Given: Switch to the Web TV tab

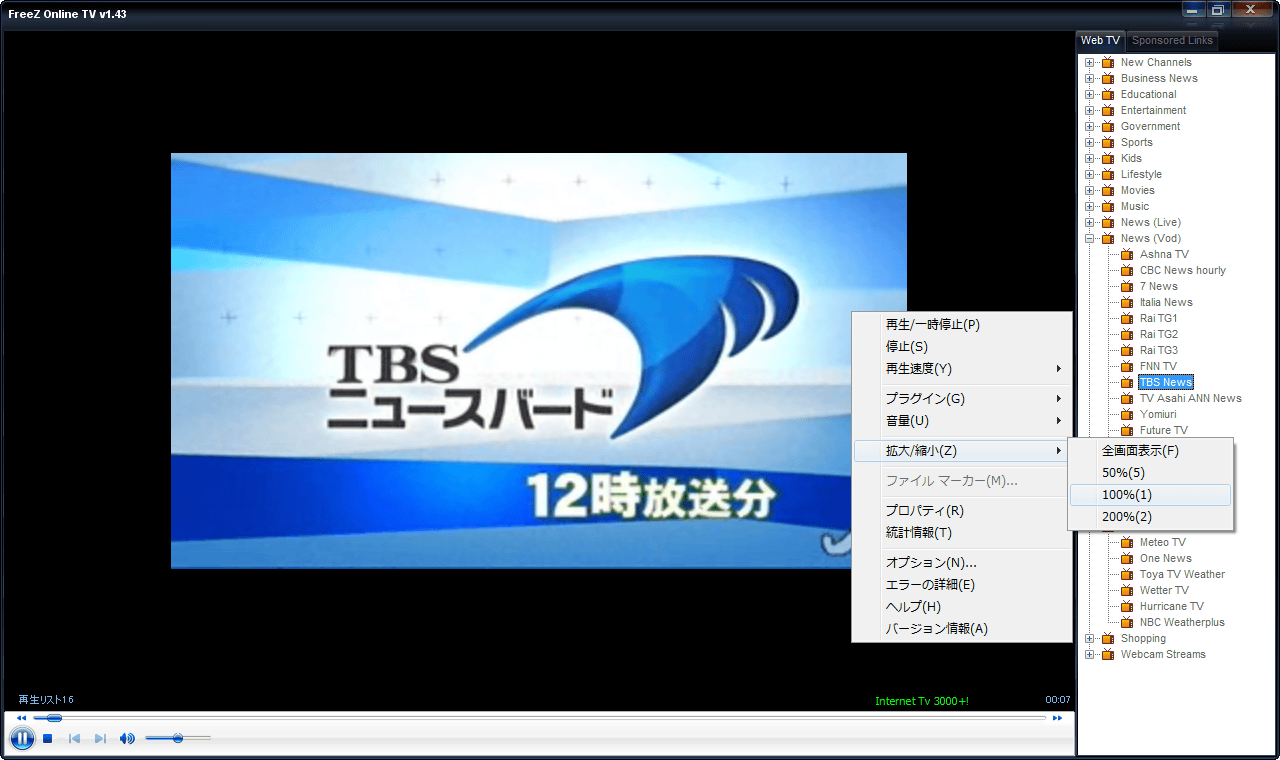Looking at the screenshot, I should (1100, 40).
